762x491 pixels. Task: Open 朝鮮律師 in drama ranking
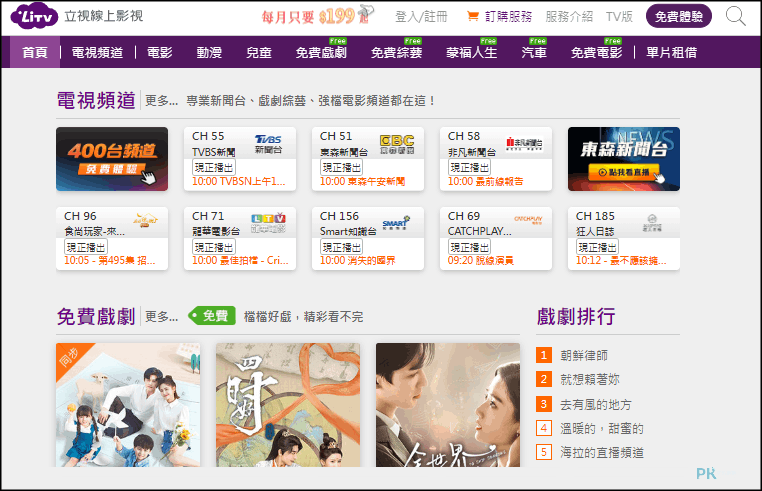(x=584, y=355)
